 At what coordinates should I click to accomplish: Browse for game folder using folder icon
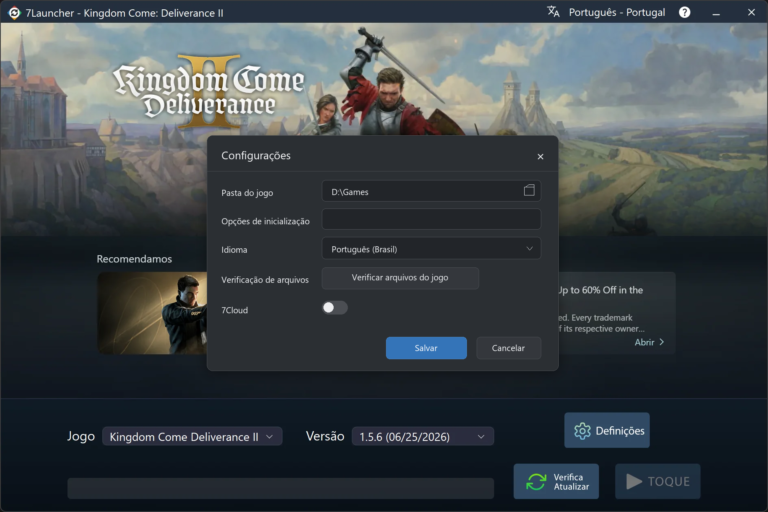tap(529, 190)
